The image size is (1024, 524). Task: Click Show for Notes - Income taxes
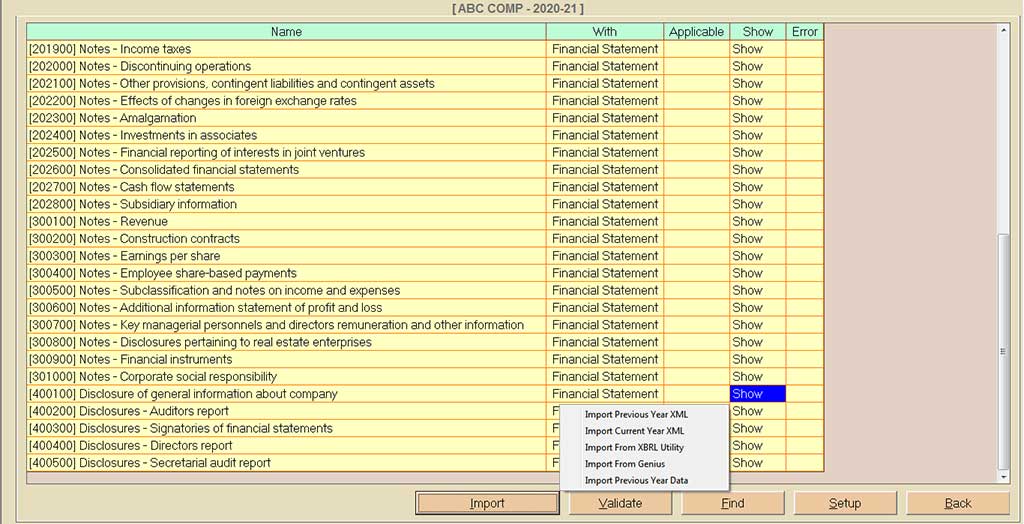[x=757, y=49]
